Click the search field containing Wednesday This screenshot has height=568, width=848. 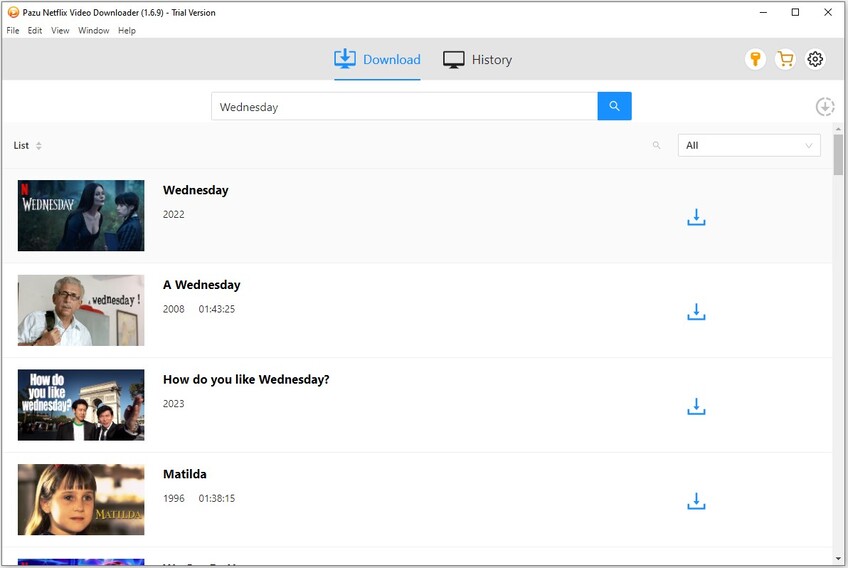tap(403, 107)
